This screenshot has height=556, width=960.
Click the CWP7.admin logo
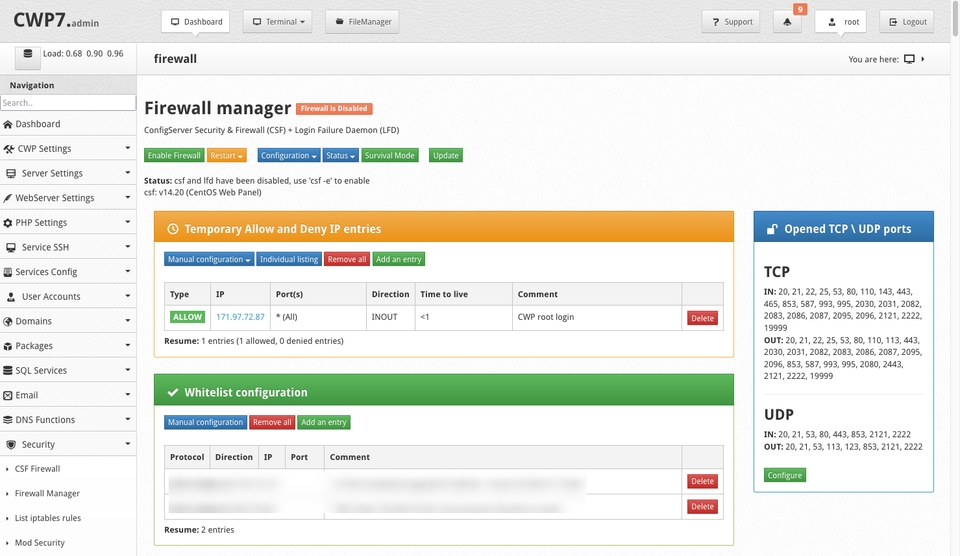tap(56, 20)
